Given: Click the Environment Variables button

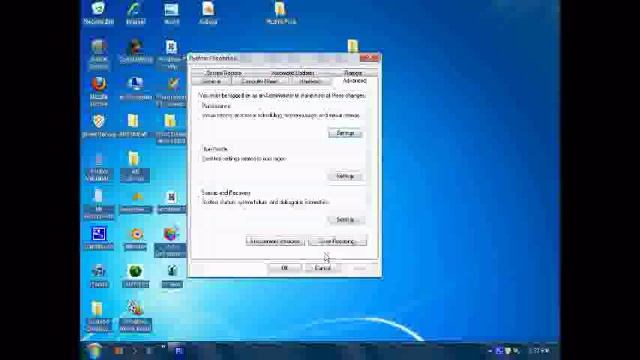Looking at the screenshot, I should (275, 241).
